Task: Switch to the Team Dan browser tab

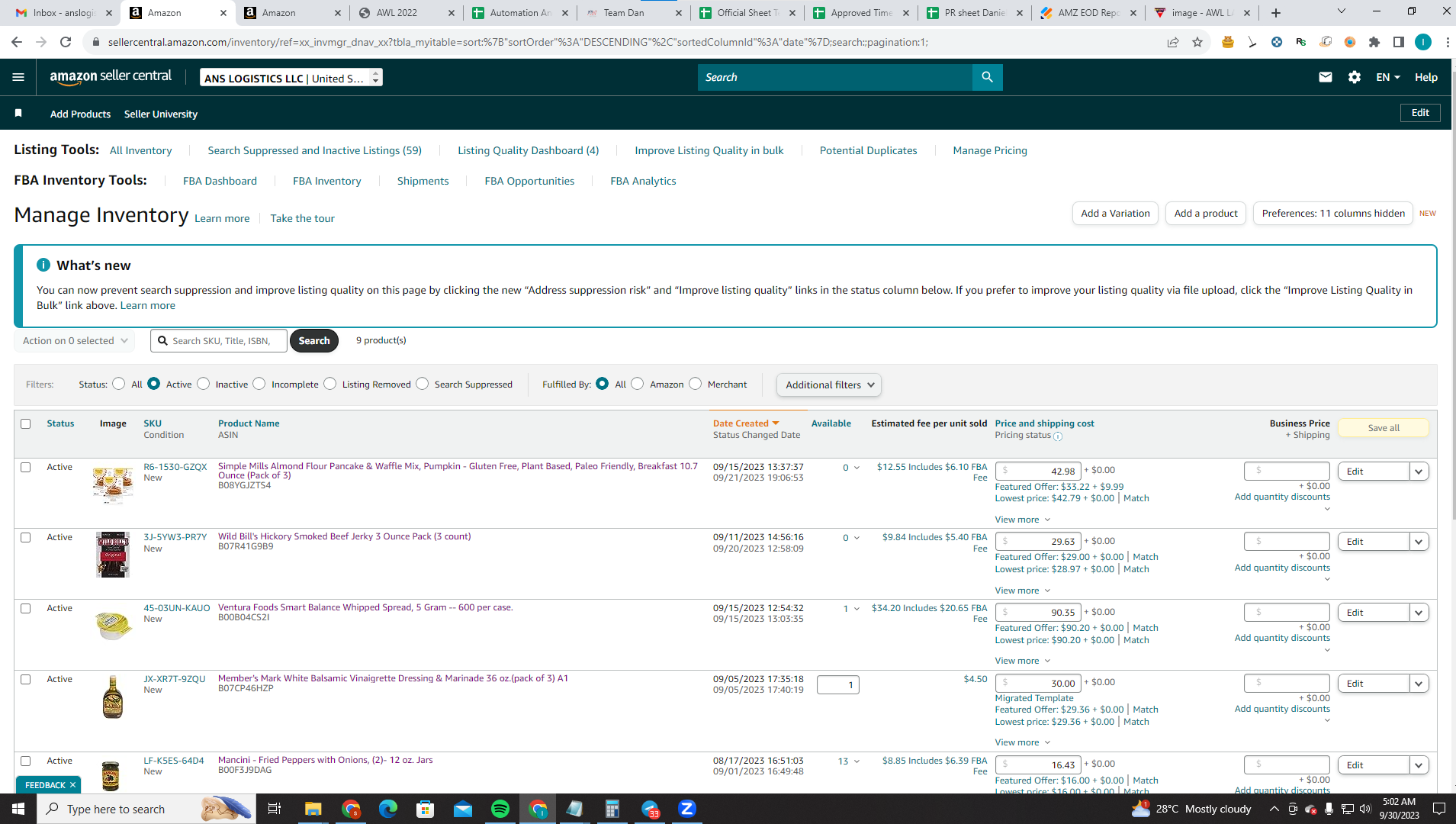Action: (x=635, y=13)
